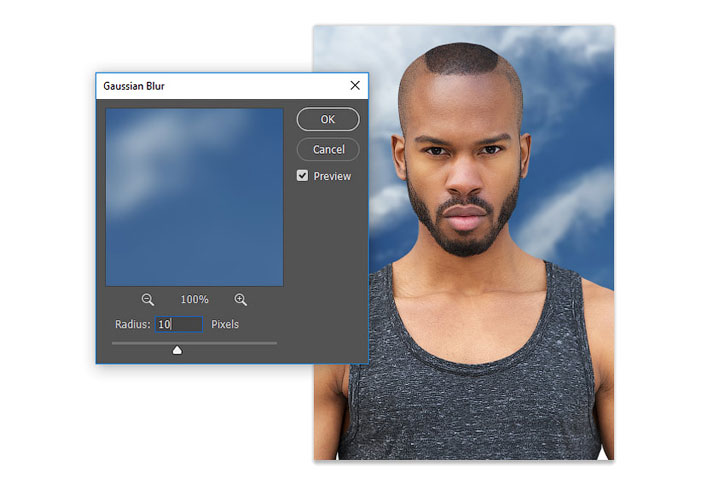This screenshot has height=484, width=725.
Task: Click the 100% zoom level label
Action: tap(194, 300)
